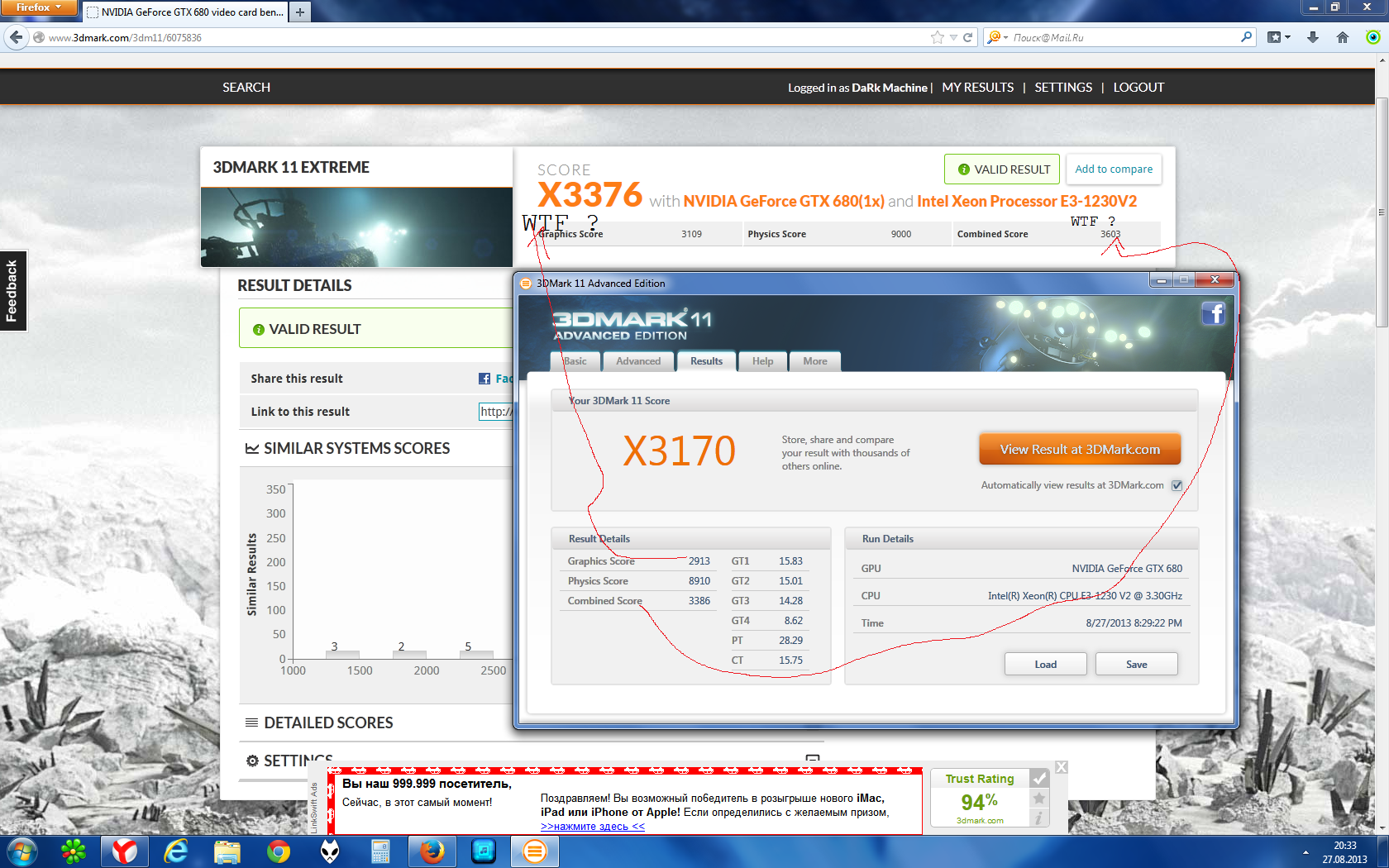Go to the Firefox home page

[x=1343, y=37]
